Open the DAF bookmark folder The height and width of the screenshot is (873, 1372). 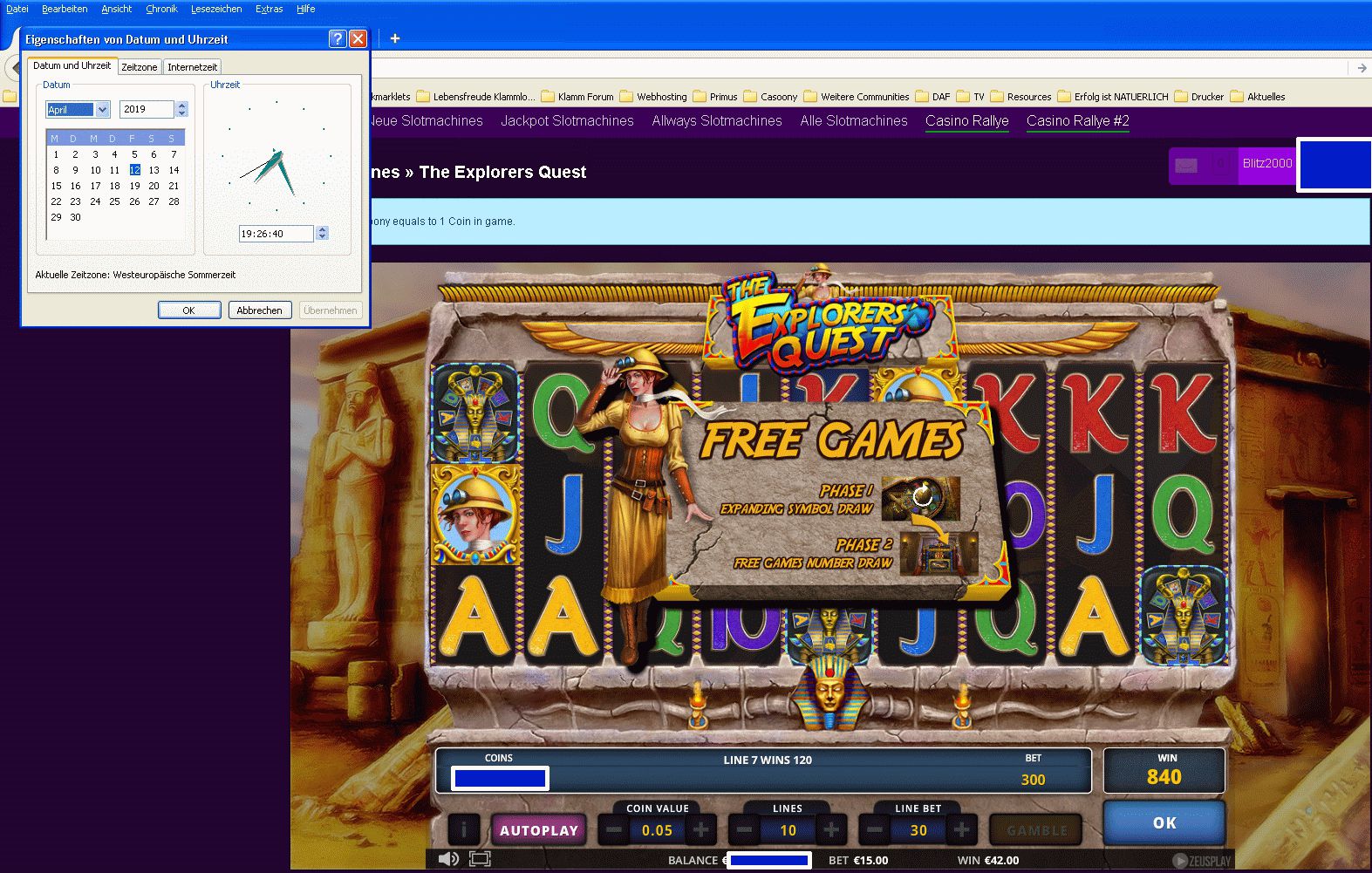[932, 97]
